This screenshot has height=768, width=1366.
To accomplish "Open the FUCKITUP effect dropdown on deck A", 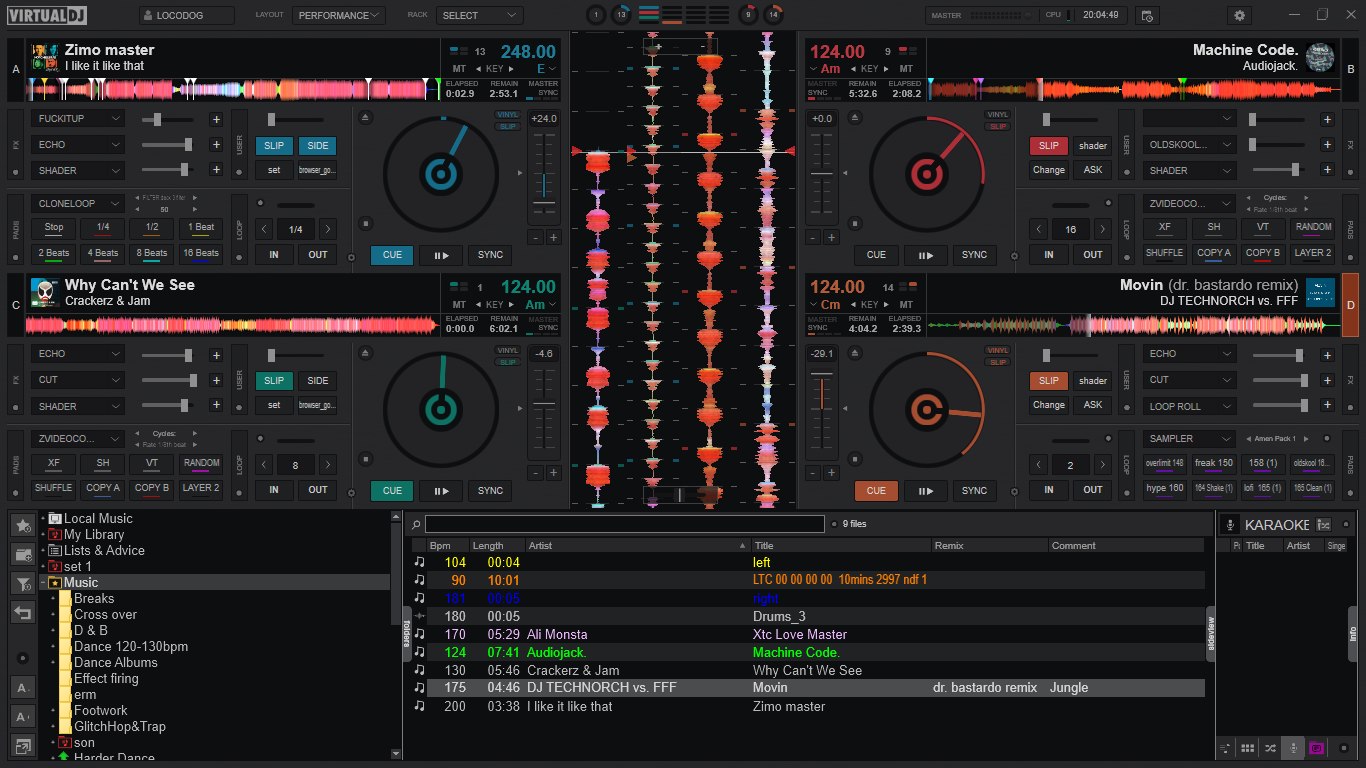I will coord(77,119).
